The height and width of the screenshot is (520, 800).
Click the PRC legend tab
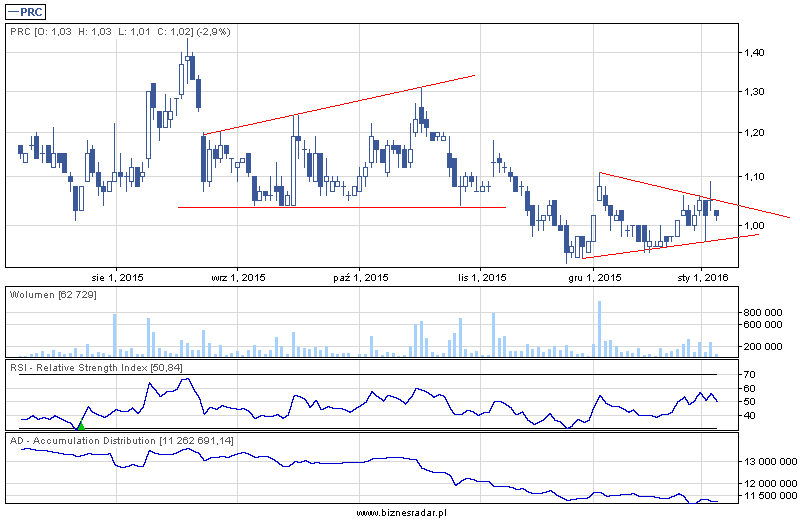[27, 12]
